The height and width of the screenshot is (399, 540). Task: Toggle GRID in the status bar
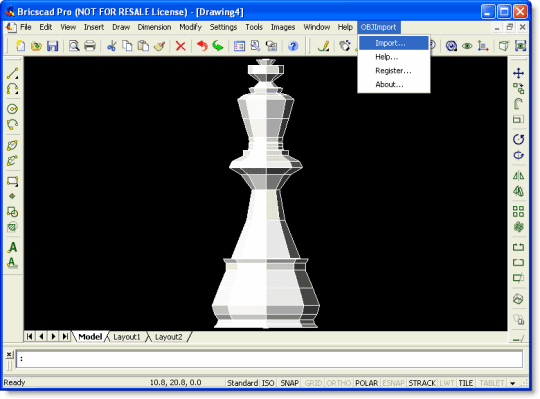click(313, 383)
